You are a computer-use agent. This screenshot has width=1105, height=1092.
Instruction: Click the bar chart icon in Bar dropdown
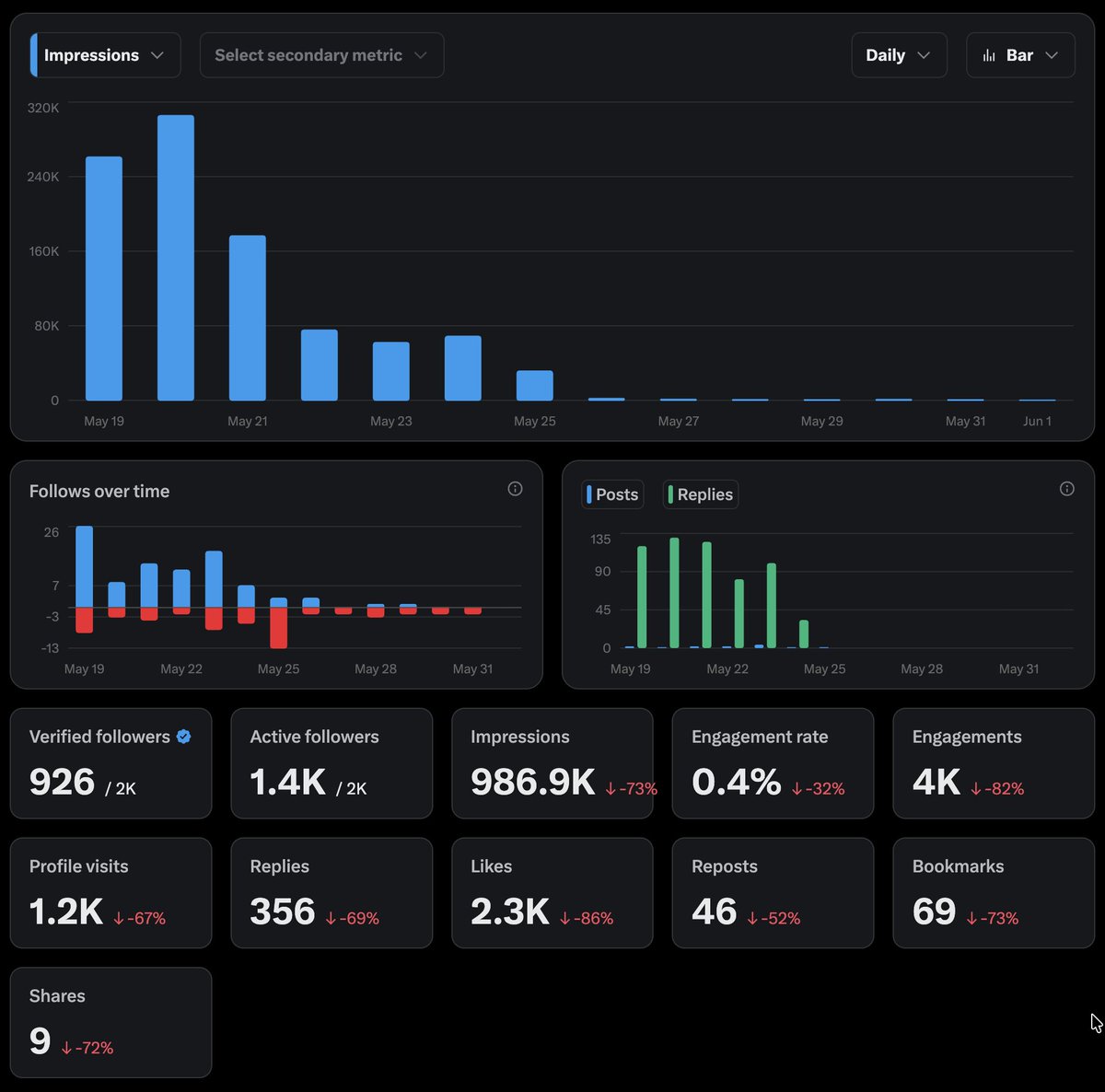pyautogui.click(x=989, y=55)
